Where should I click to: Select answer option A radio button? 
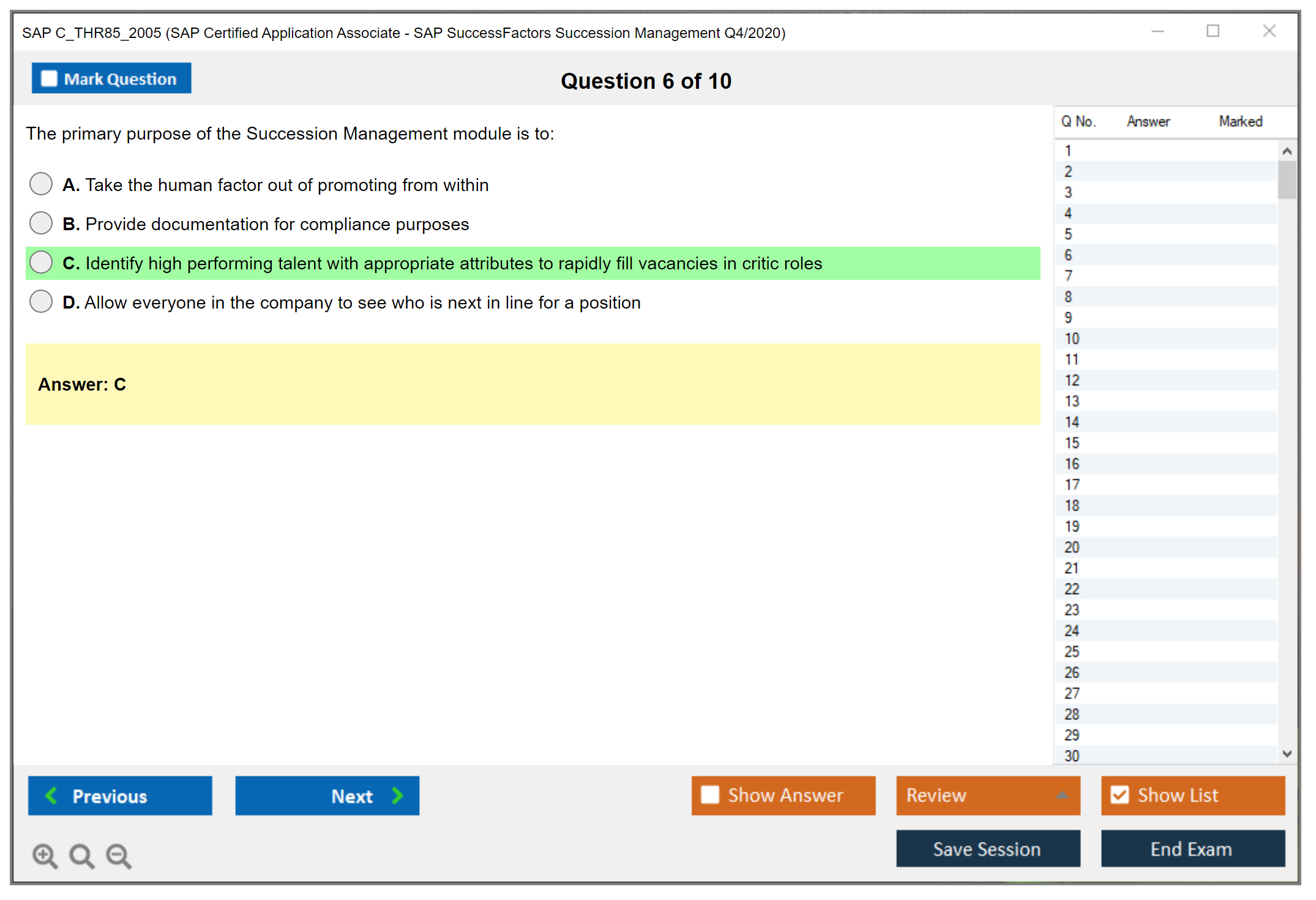tap(41, 184)
